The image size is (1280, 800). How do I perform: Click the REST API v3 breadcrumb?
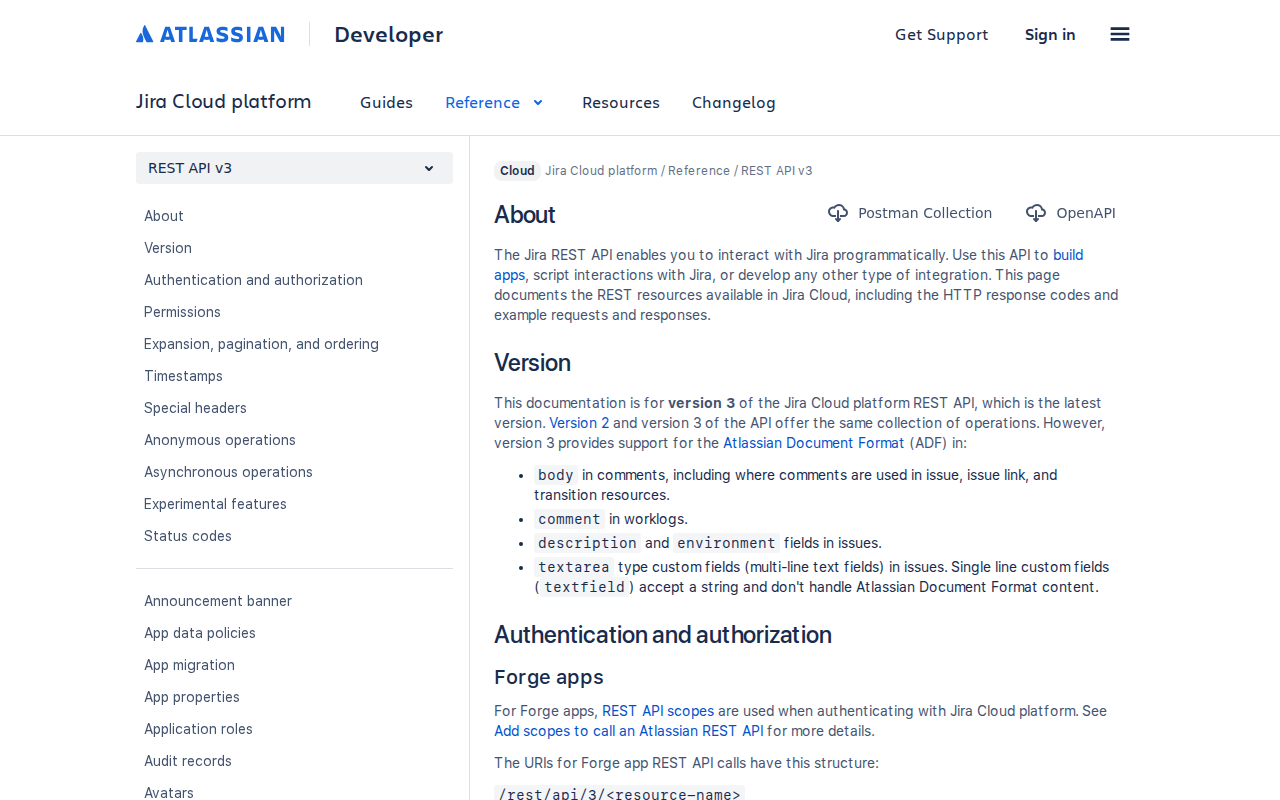(777, 170)
